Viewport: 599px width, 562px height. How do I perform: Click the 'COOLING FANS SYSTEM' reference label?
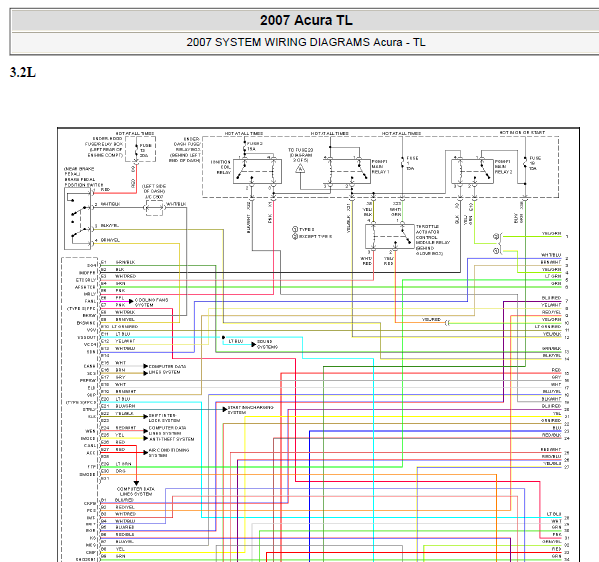coord(152,303)
